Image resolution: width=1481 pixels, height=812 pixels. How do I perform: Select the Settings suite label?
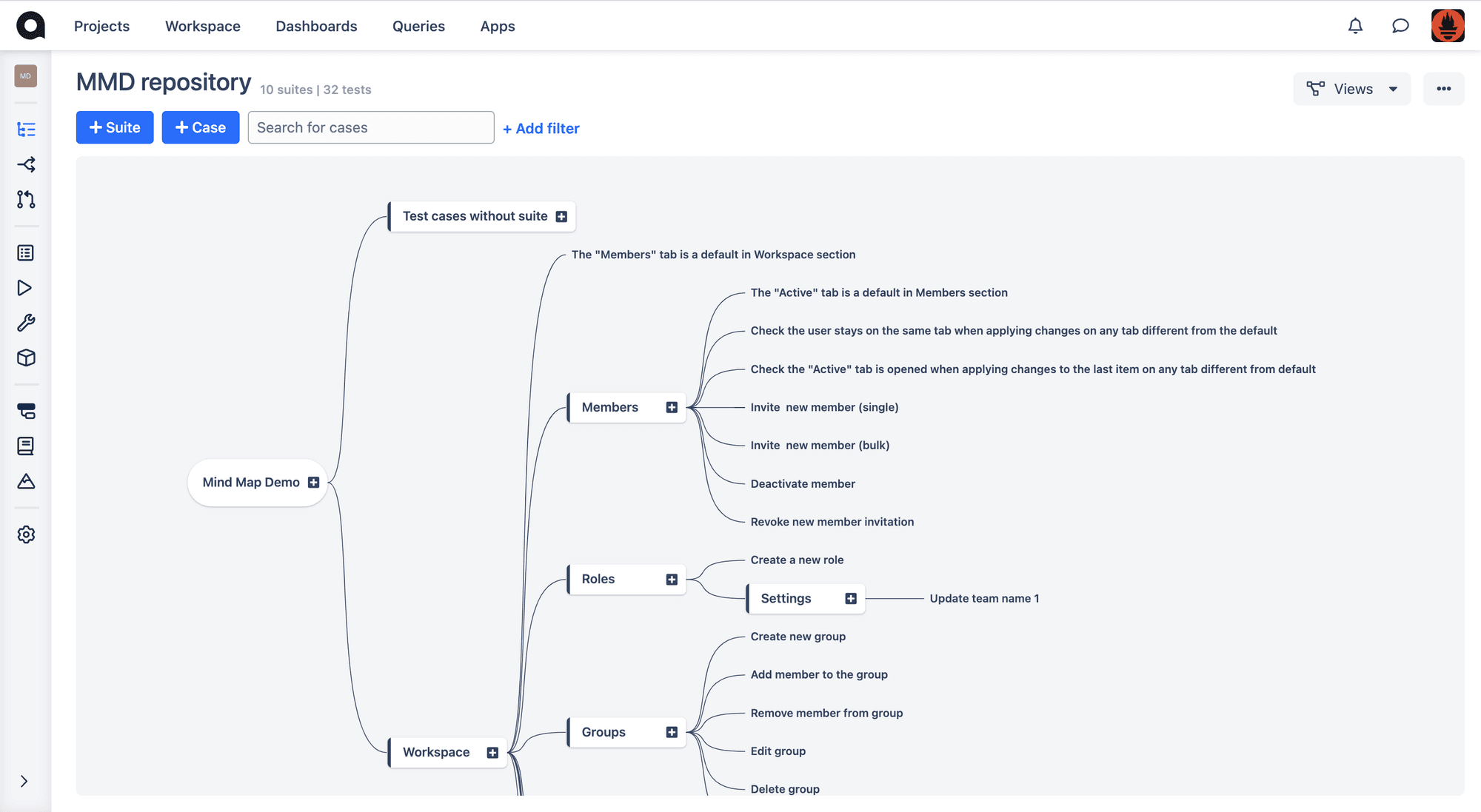pyautogui.click(x=786, y=598)
